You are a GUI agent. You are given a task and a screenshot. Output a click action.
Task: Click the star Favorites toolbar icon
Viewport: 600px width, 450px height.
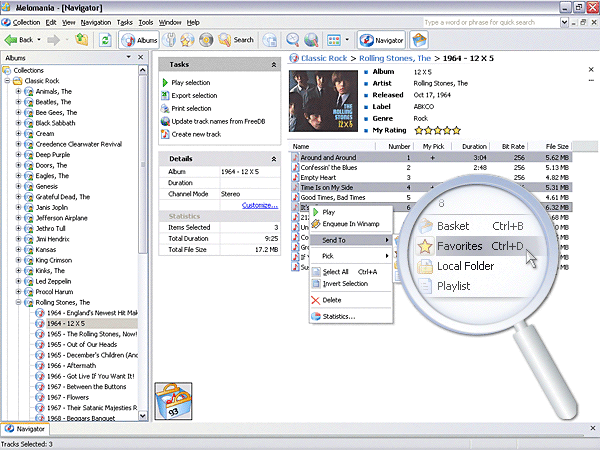188,40
